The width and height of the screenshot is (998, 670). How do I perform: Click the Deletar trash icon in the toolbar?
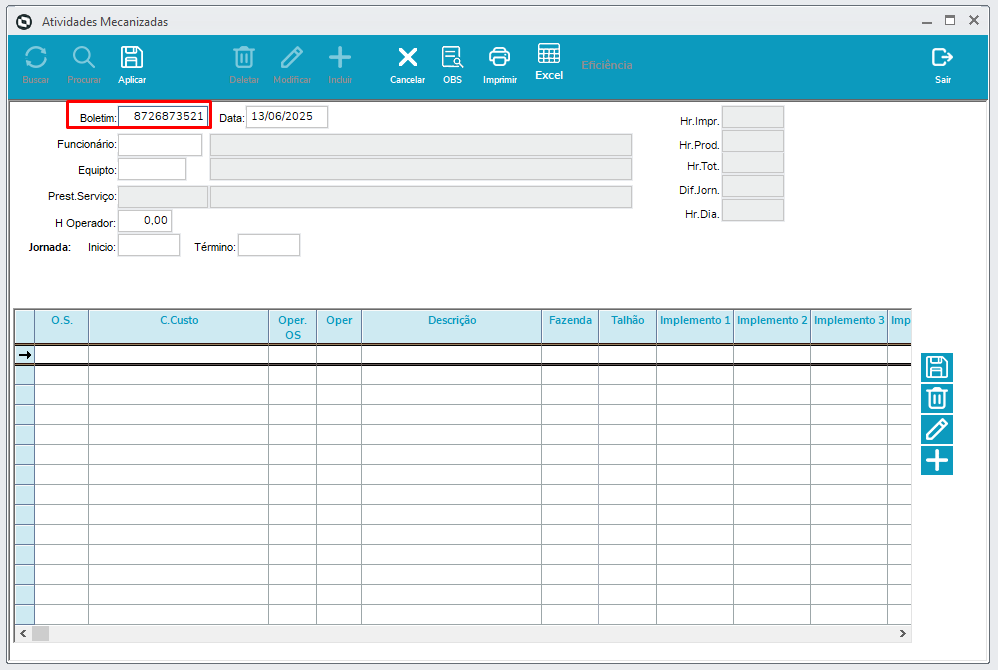pyautogui.click(x=244, y=58)
